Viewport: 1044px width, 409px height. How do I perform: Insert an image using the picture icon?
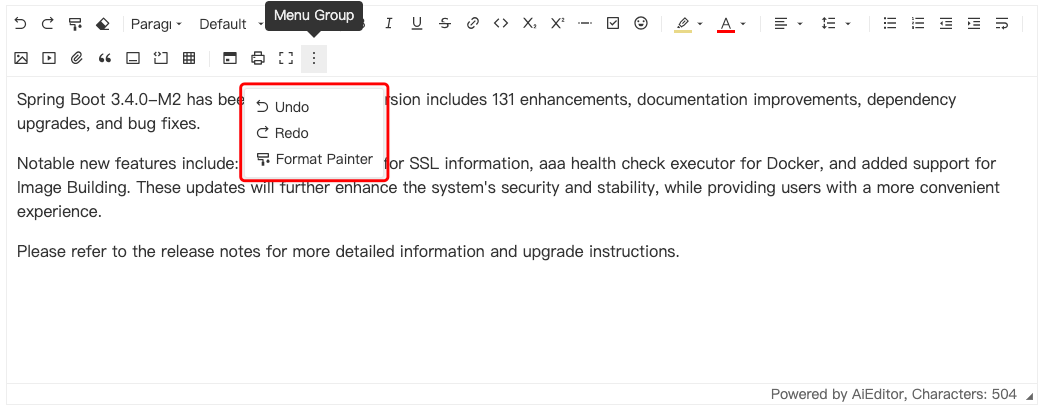tap(21, 59)
